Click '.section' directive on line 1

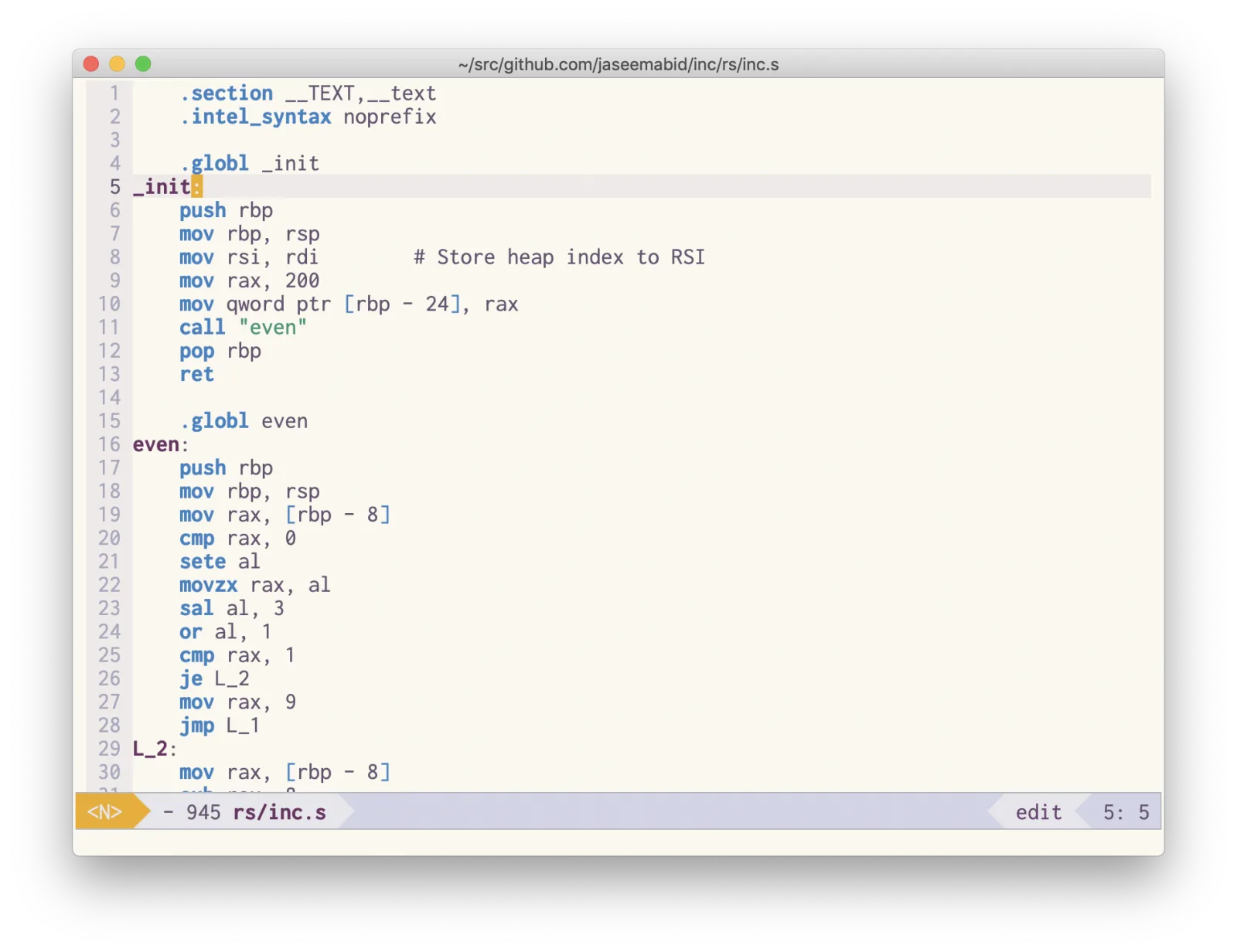[x=227, y=93]
